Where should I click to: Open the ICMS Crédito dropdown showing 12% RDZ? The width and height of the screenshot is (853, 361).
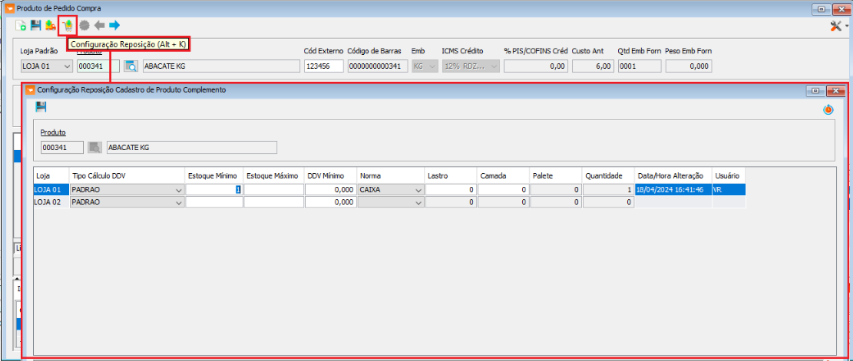tap(471, 66)
